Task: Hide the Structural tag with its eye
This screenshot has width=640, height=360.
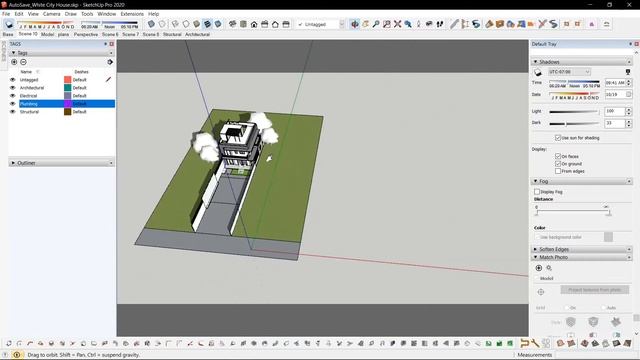Action: pyautogui.click(x=13, y=111)
